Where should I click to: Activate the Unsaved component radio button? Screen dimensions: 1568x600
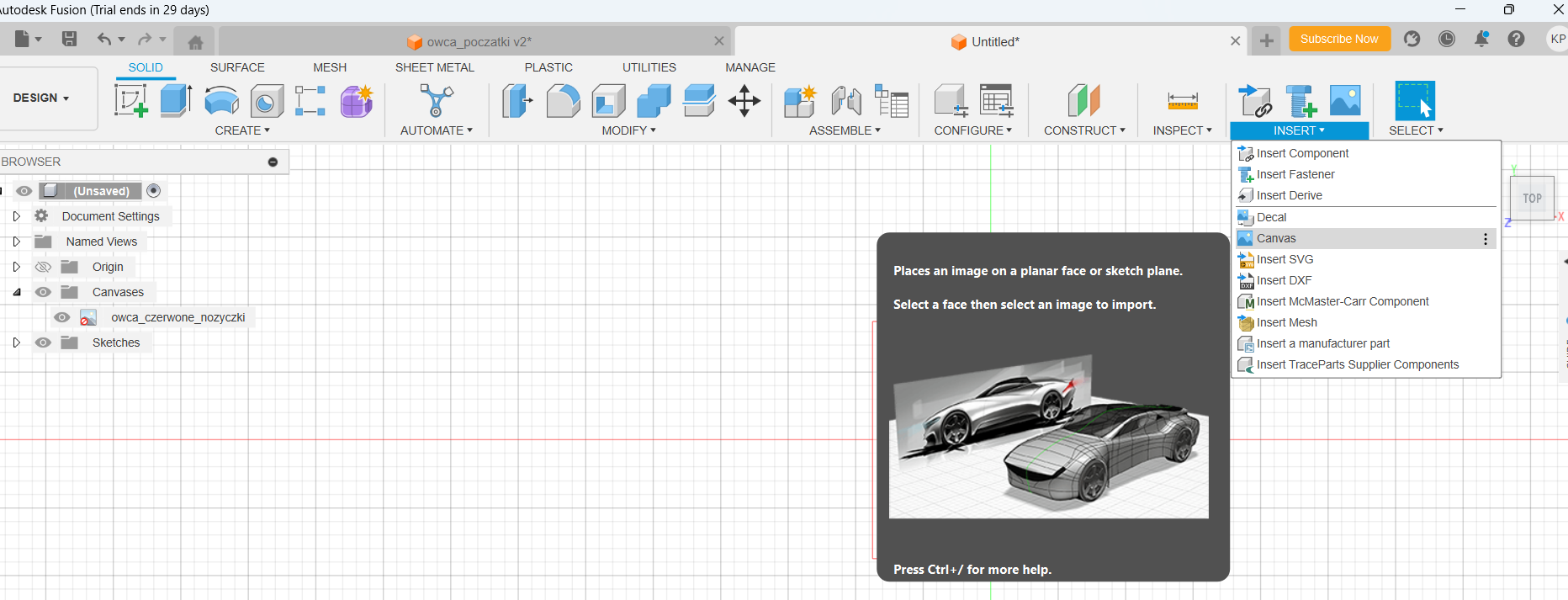pyautogui.click(x=153, y=191)
